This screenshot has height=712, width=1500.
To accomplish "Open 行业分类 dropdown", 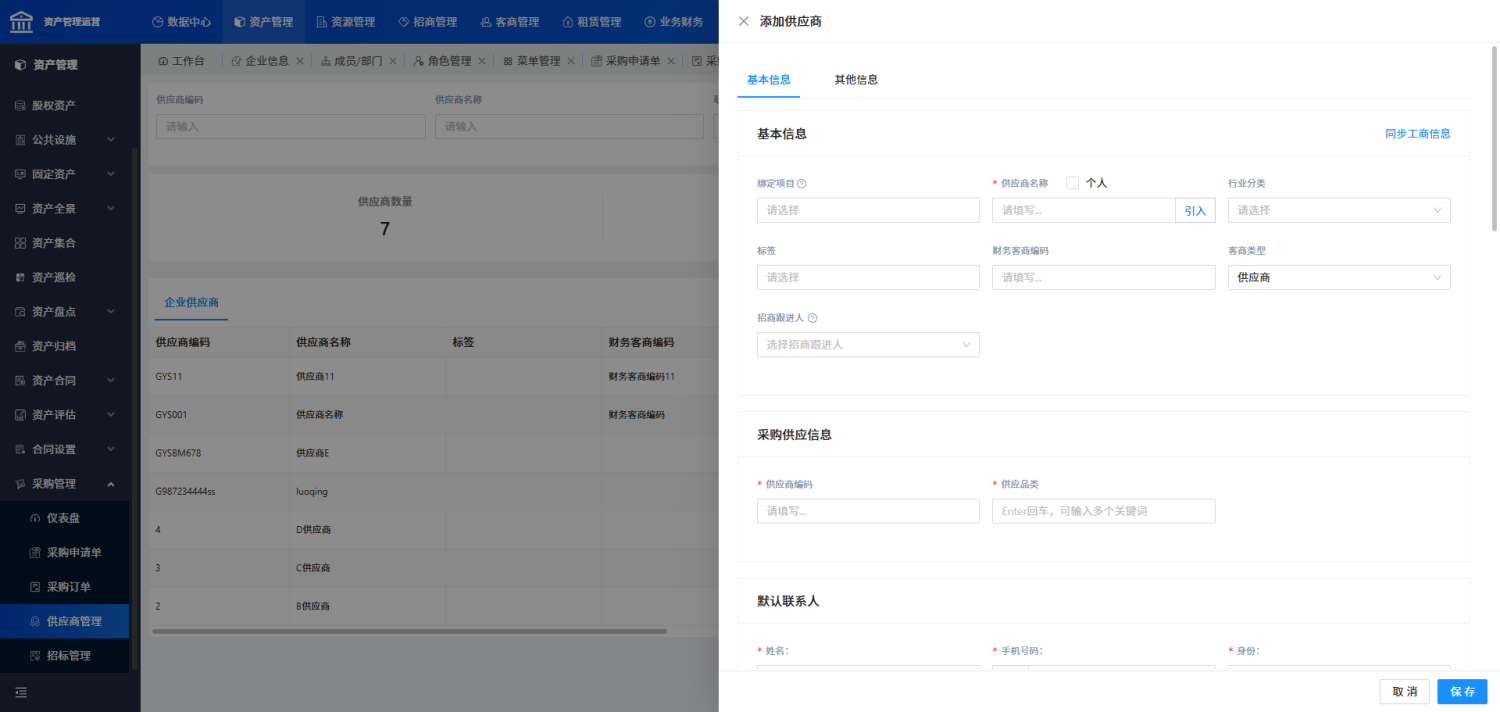I will pyautogui.click(x=1339, y=210).
